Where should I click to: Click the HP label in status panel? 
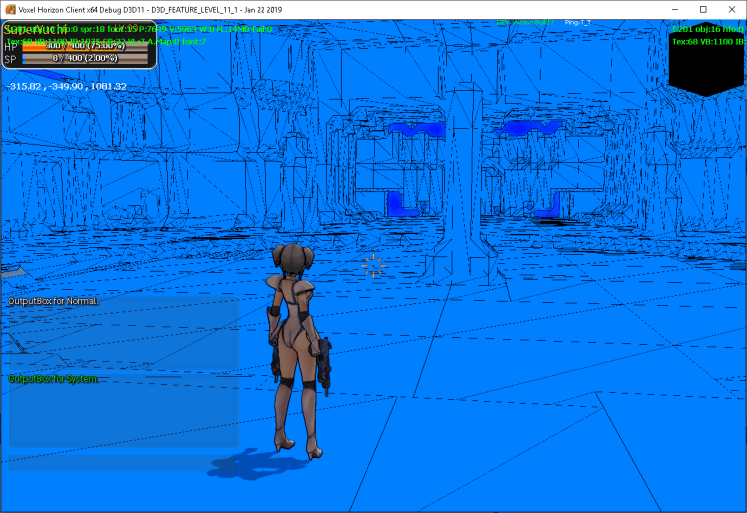(x=11, y=46)
